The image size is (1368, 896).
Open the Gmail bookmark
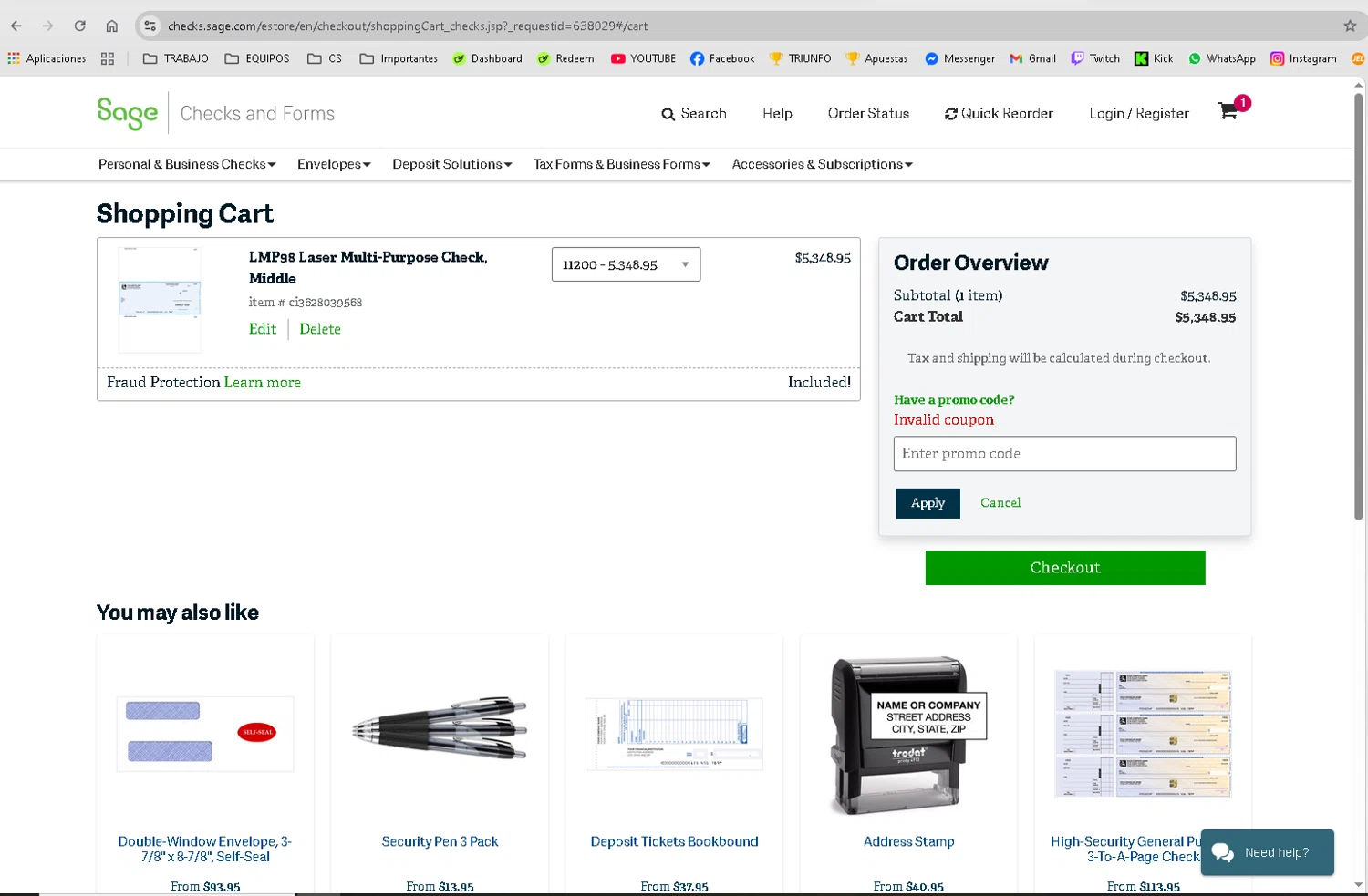(x=1032, y=58)
